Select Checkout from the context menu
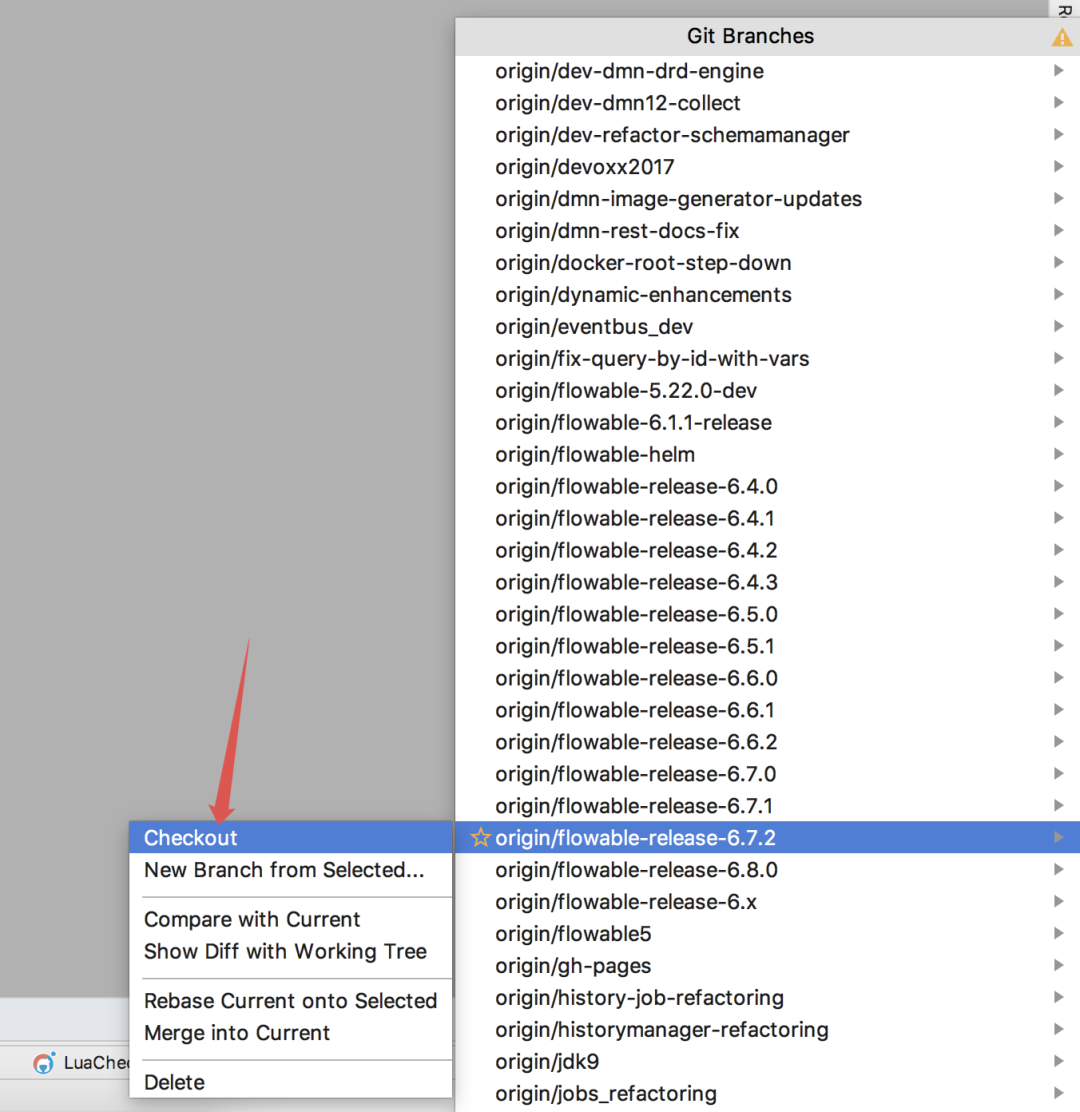This screenshot has width=1080, height=1112. pyautogui.click(x=291, y=838)
